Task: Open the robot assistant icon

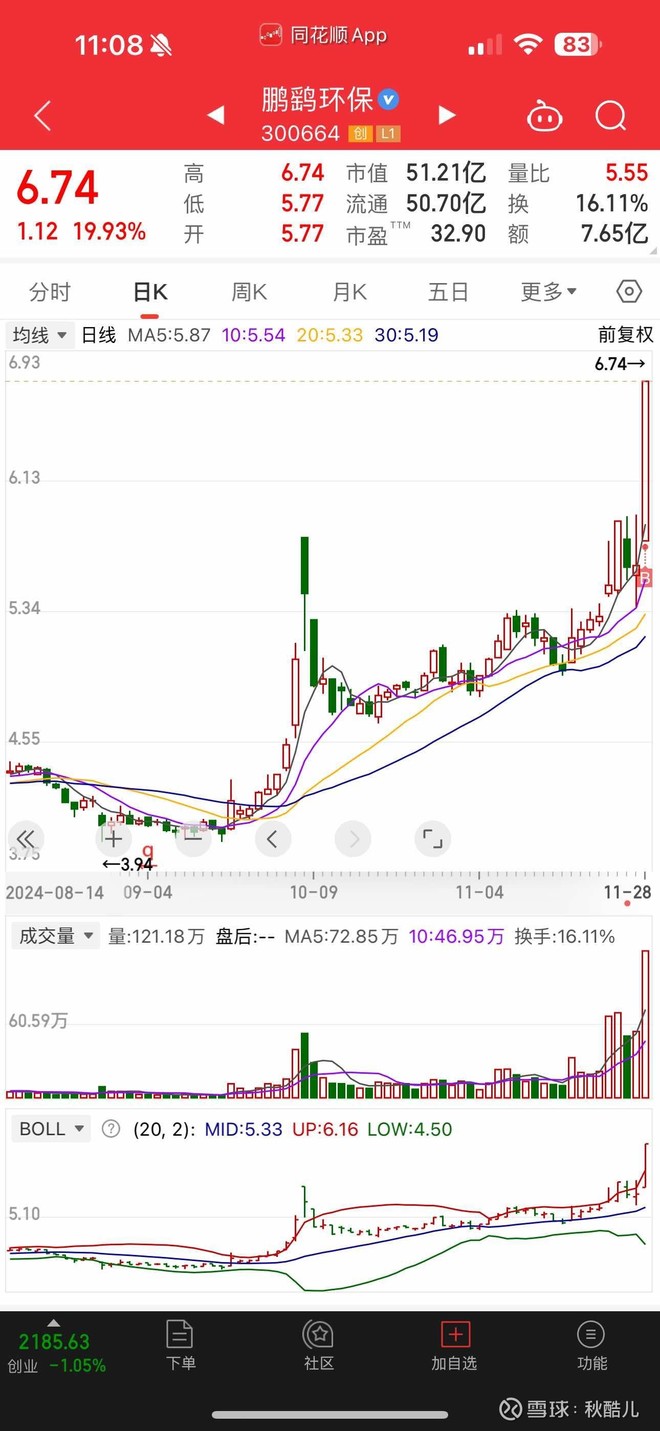Action: coord(545,116)
